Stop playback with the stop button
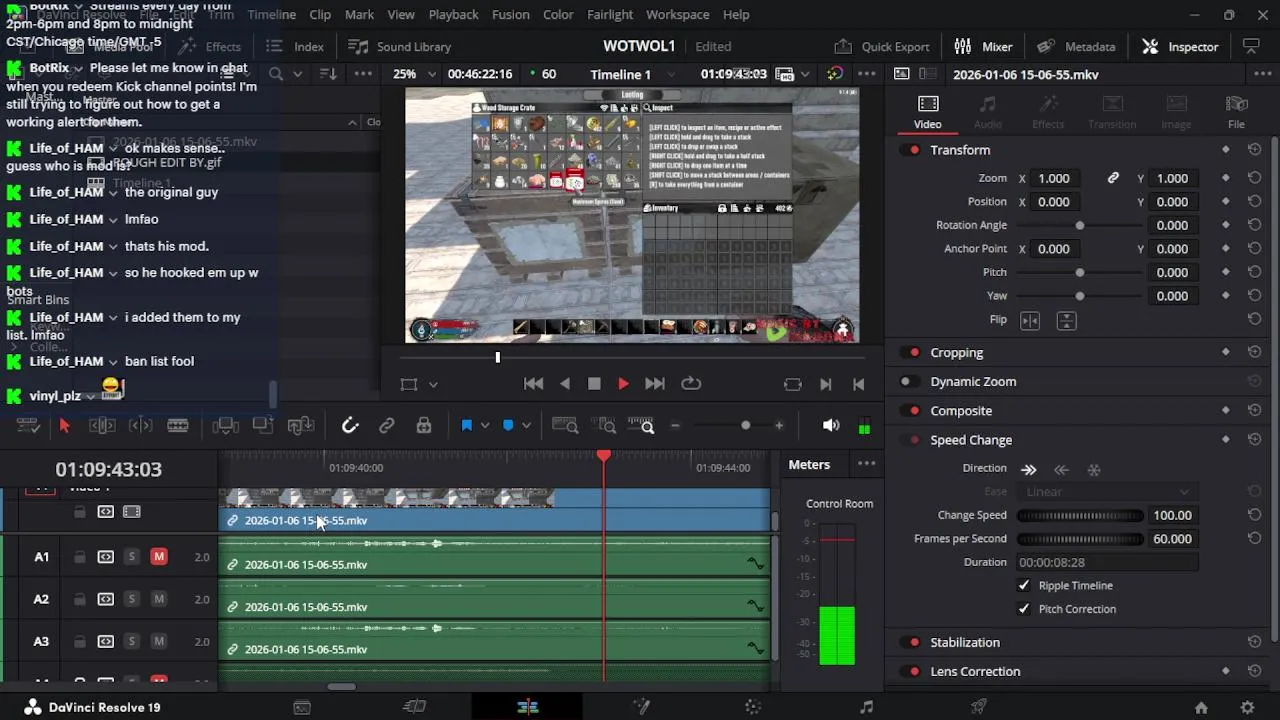This screenshot has width=1280, height=720. coord(594,384)
